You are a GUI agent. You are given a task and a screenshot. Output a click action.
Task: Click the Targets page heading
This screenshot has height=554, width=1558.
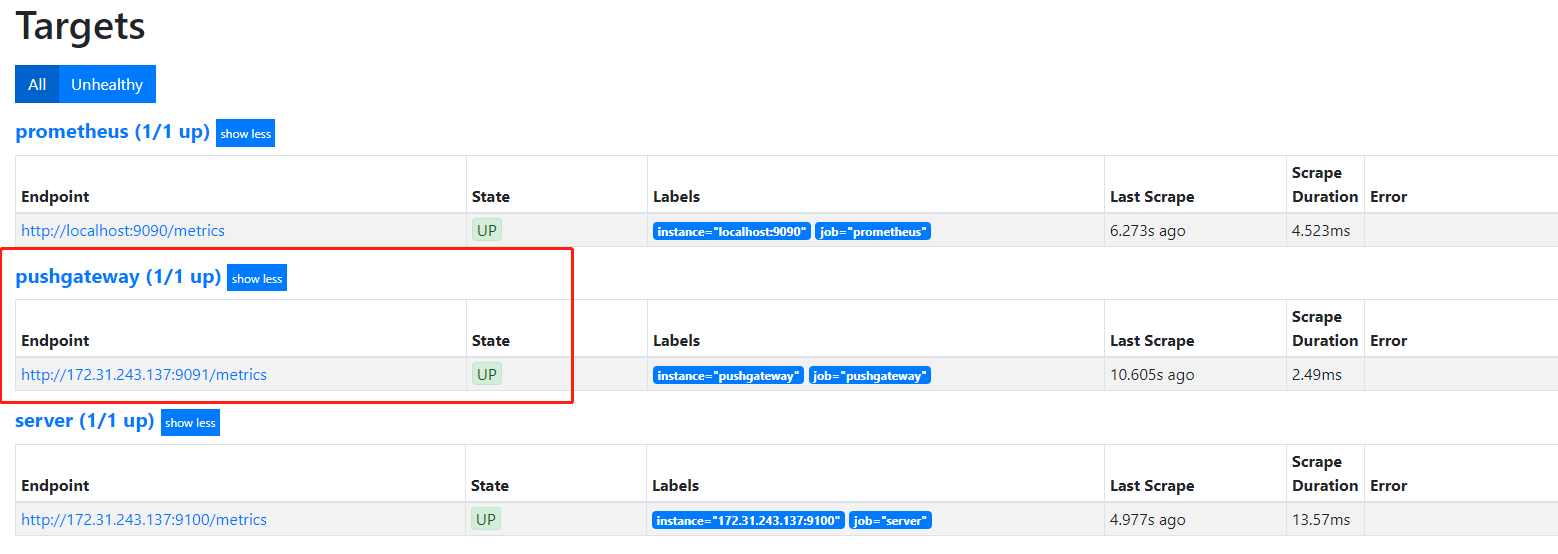tap(80, 25)
